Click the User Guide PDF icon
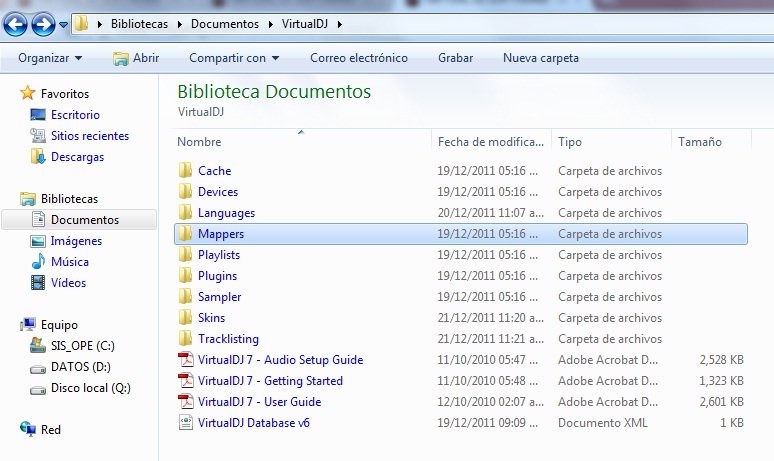 pos(186,401)
